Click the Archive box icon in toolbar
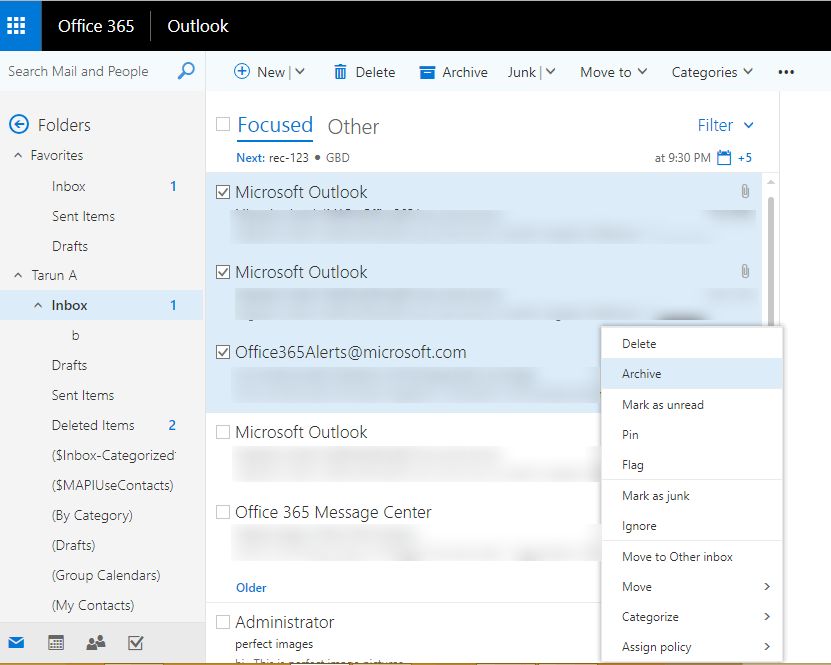 [x=428, y=72]
